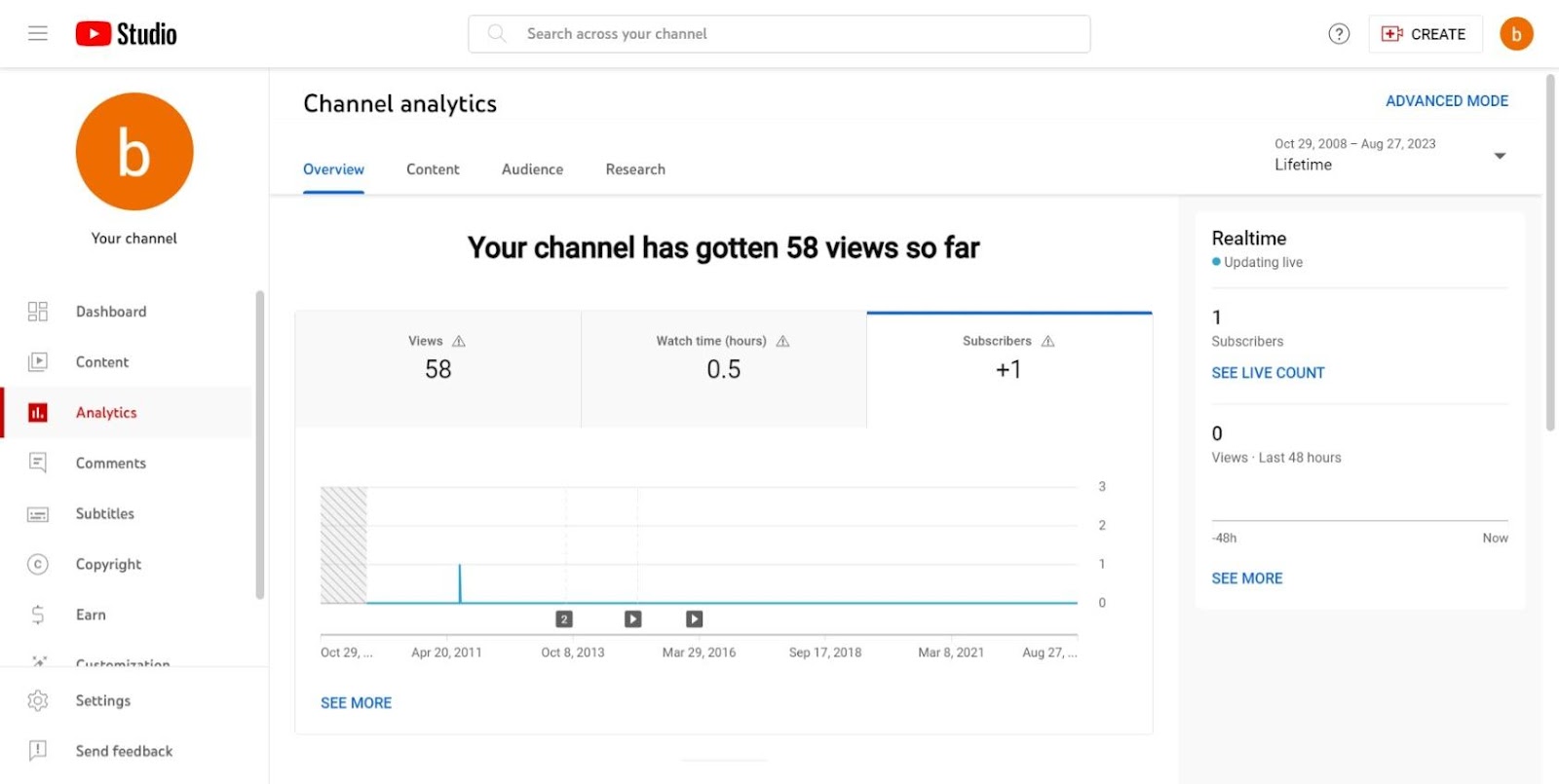
Task: Click the Send feedback icon
Action: point(38,751)
